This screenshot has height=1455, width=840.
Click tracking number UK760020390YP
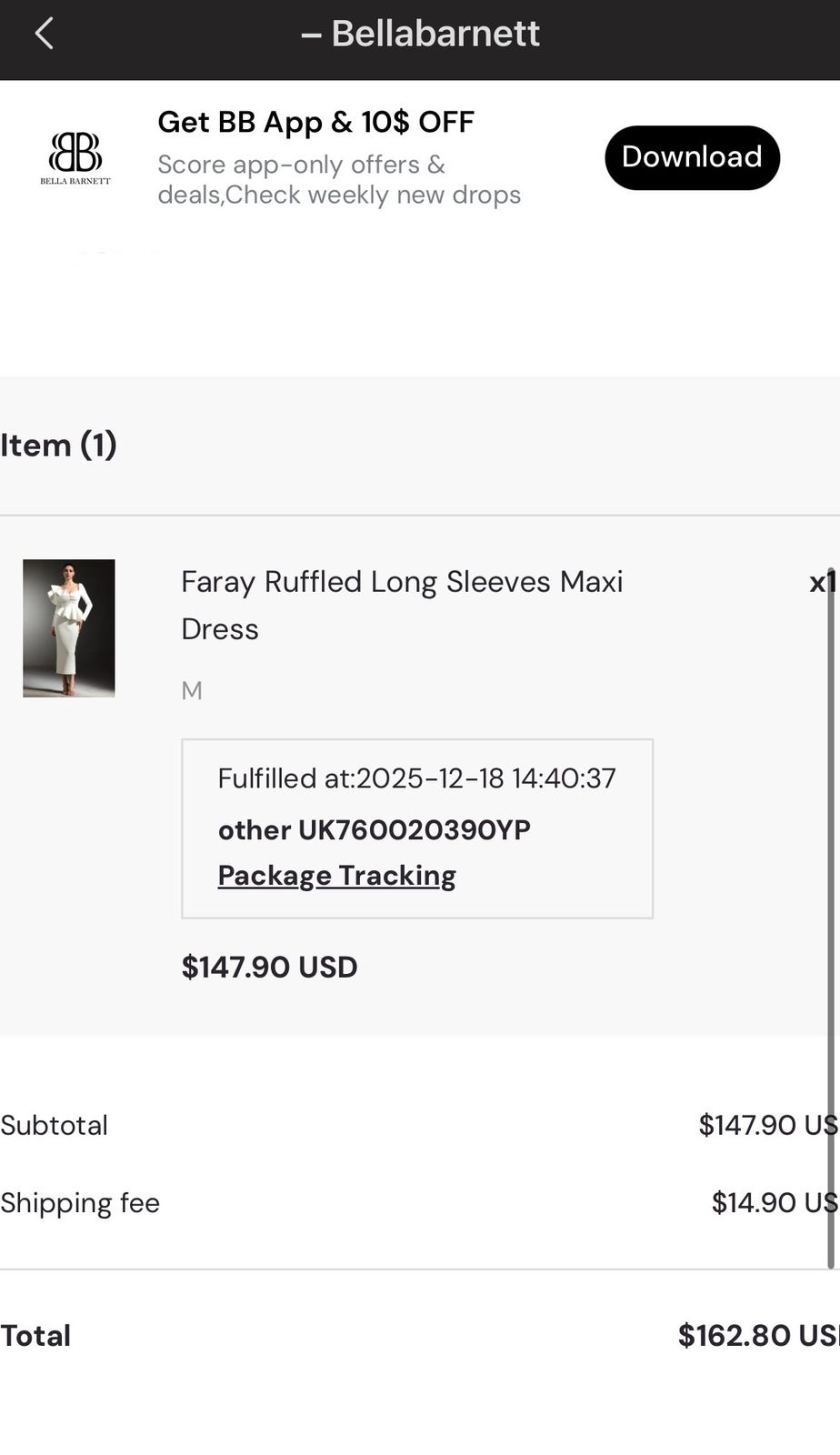tap(414, 830)
